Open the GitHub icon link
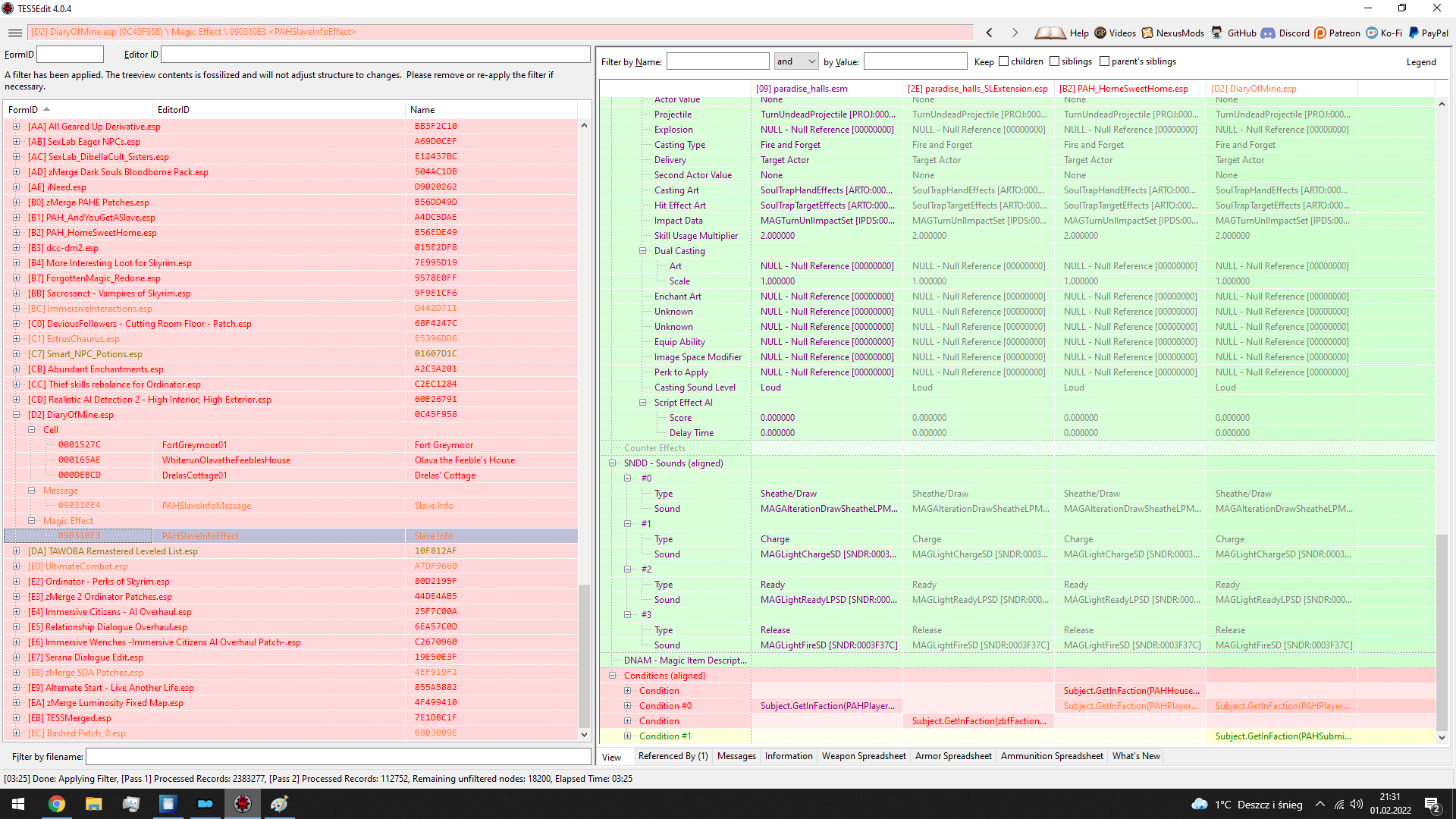Viewport: 1456px width, 819px height. tap(1216, 33)
